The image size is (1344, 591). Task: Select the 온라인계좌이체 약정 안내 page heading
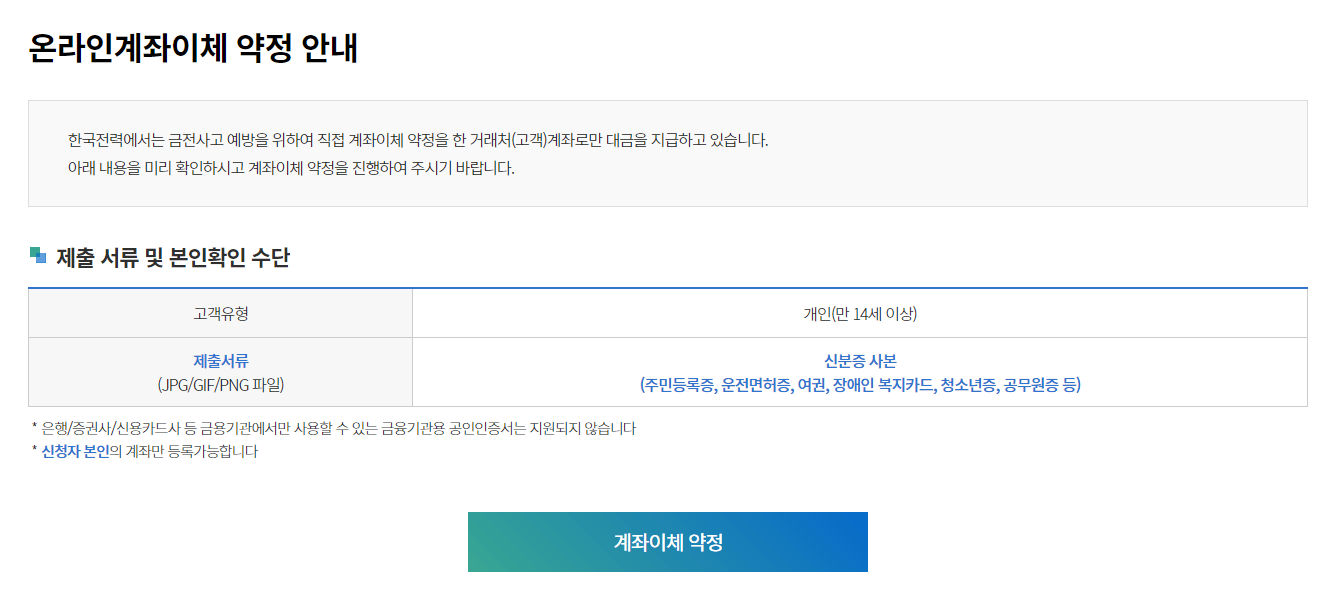193,47
